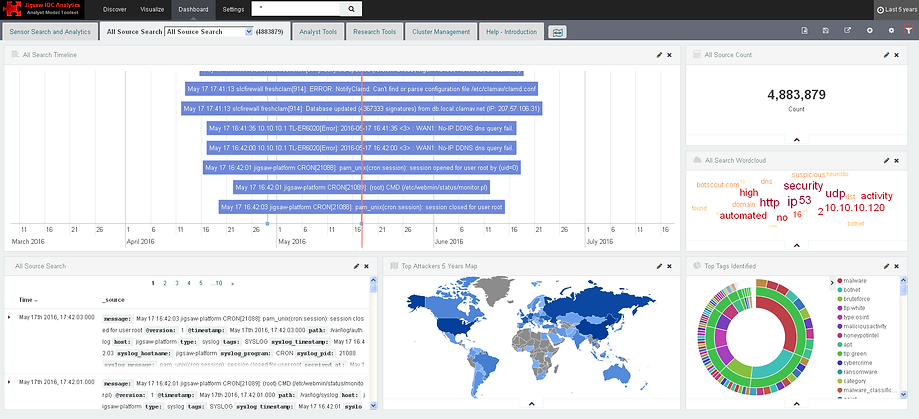Expand chevron below Top Attackers map

532,403
